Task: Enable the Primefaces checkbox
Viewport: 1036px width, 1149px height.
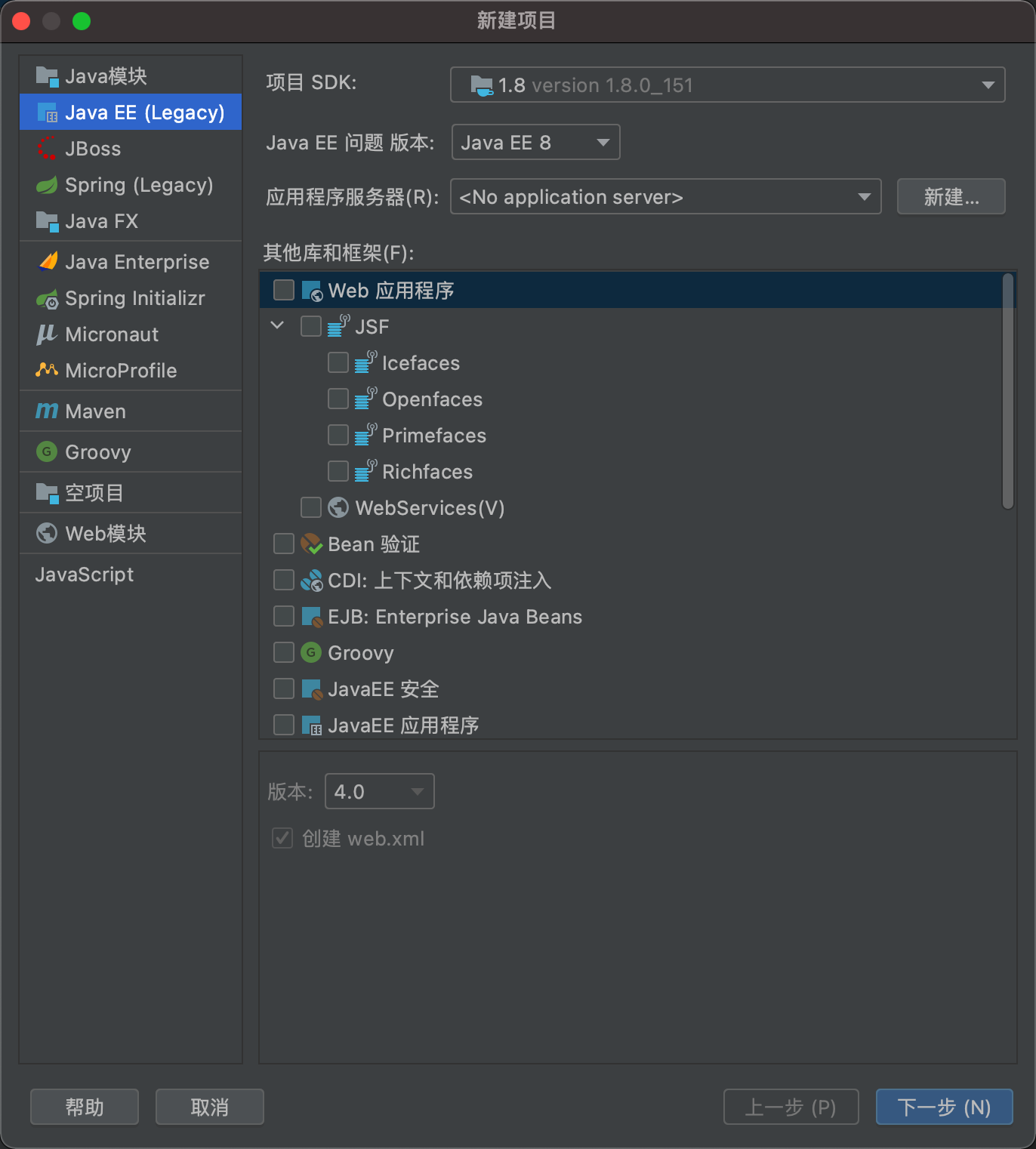Action: click(338, 435)
